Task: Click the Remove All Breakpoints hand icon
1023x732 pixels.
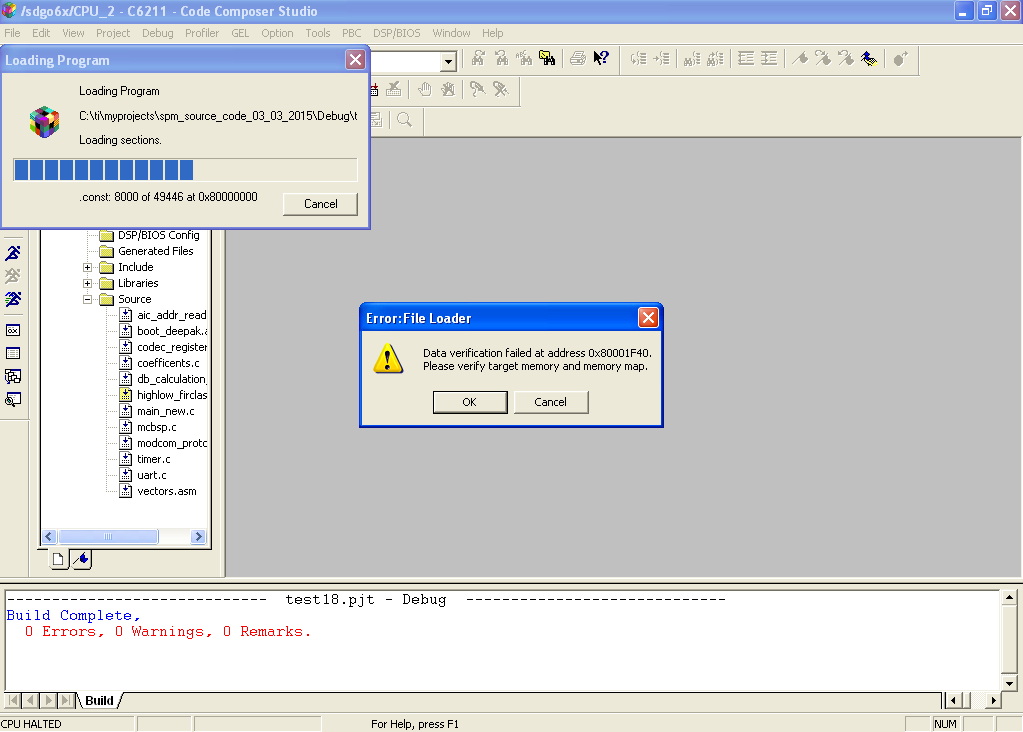Action: [x=448, y=89]
